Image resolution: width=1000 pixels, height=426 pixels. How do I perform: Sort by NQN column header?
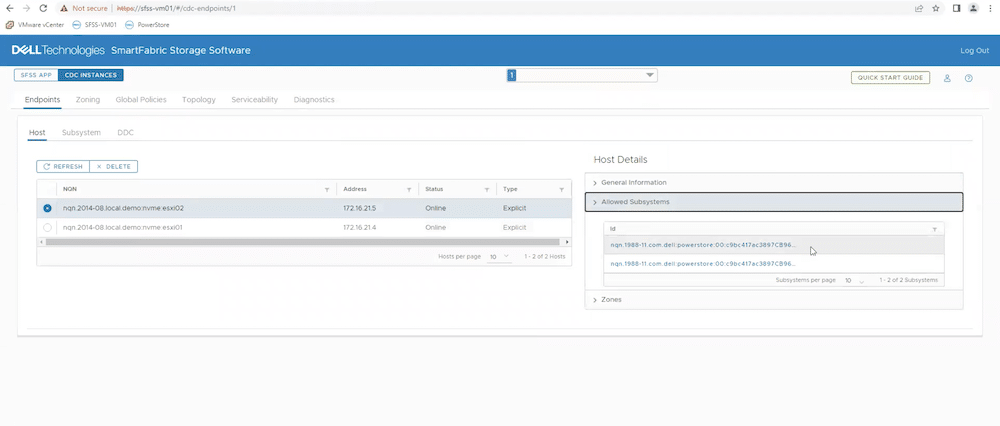pos(70,189)
